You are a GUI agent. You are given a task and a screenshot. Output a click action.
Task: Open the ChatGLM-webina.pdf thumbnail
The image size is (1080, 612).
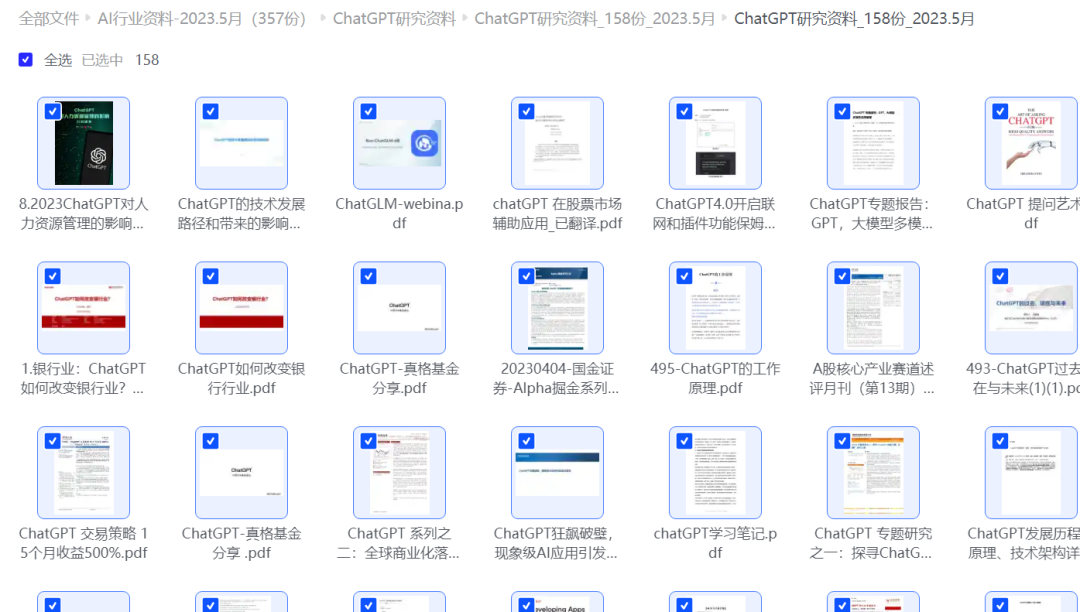[x=399, y=143]
